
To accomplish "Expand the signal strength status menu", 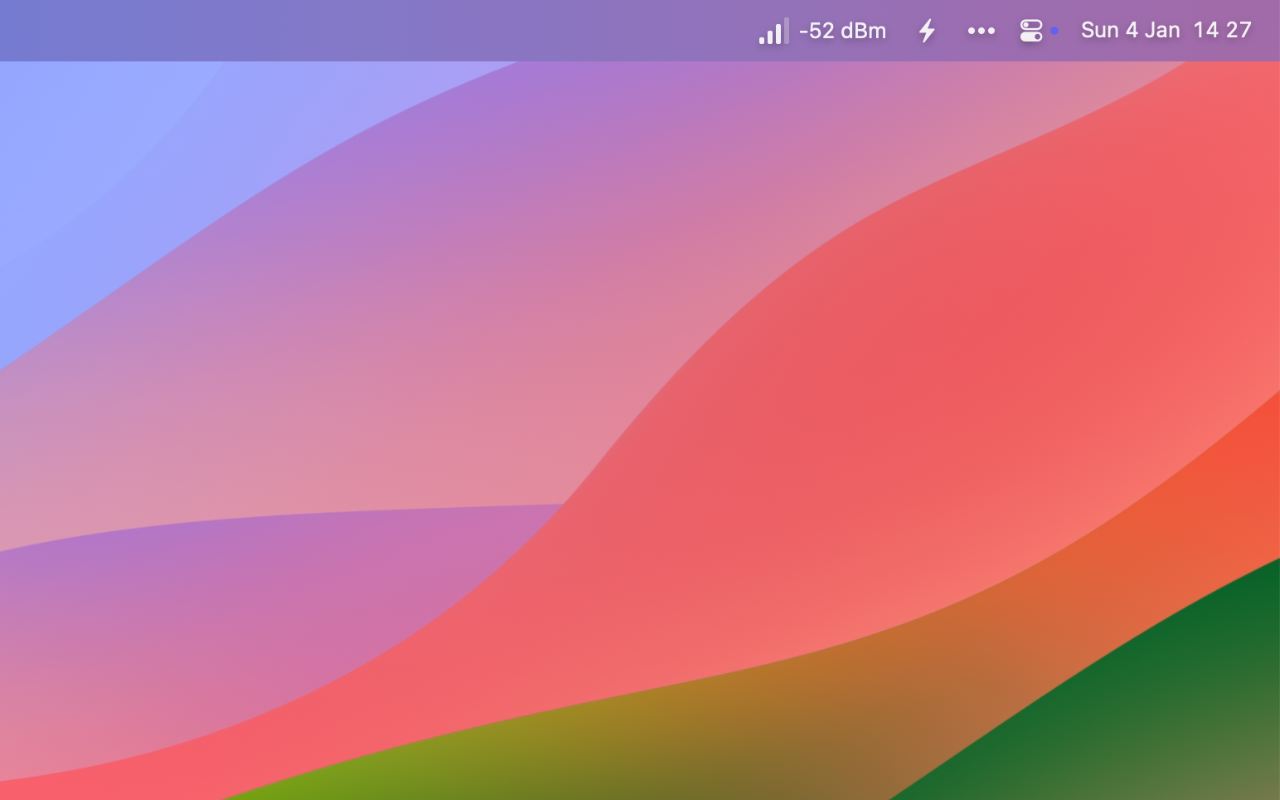I will [772, 30].
